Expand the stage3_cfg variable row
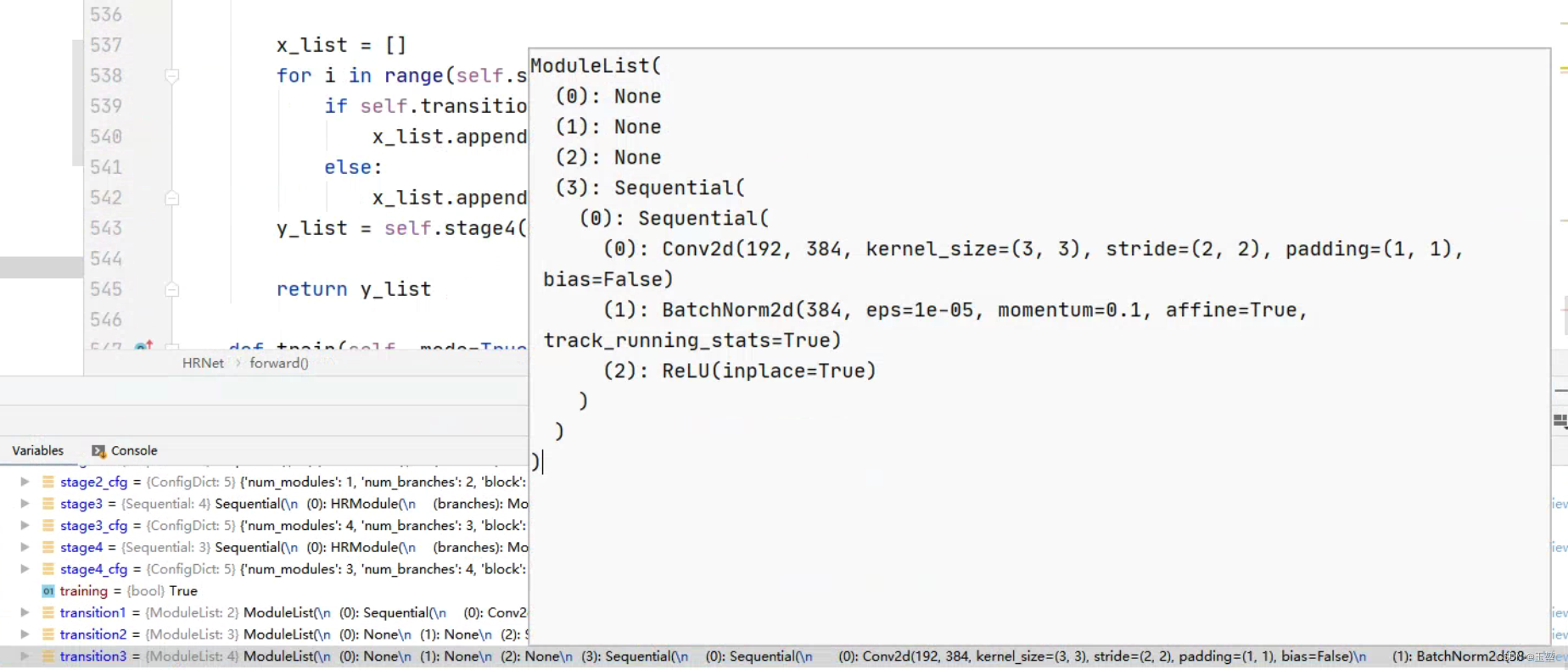The width and height of the screenshot is (1568, 670). point(25,526)
